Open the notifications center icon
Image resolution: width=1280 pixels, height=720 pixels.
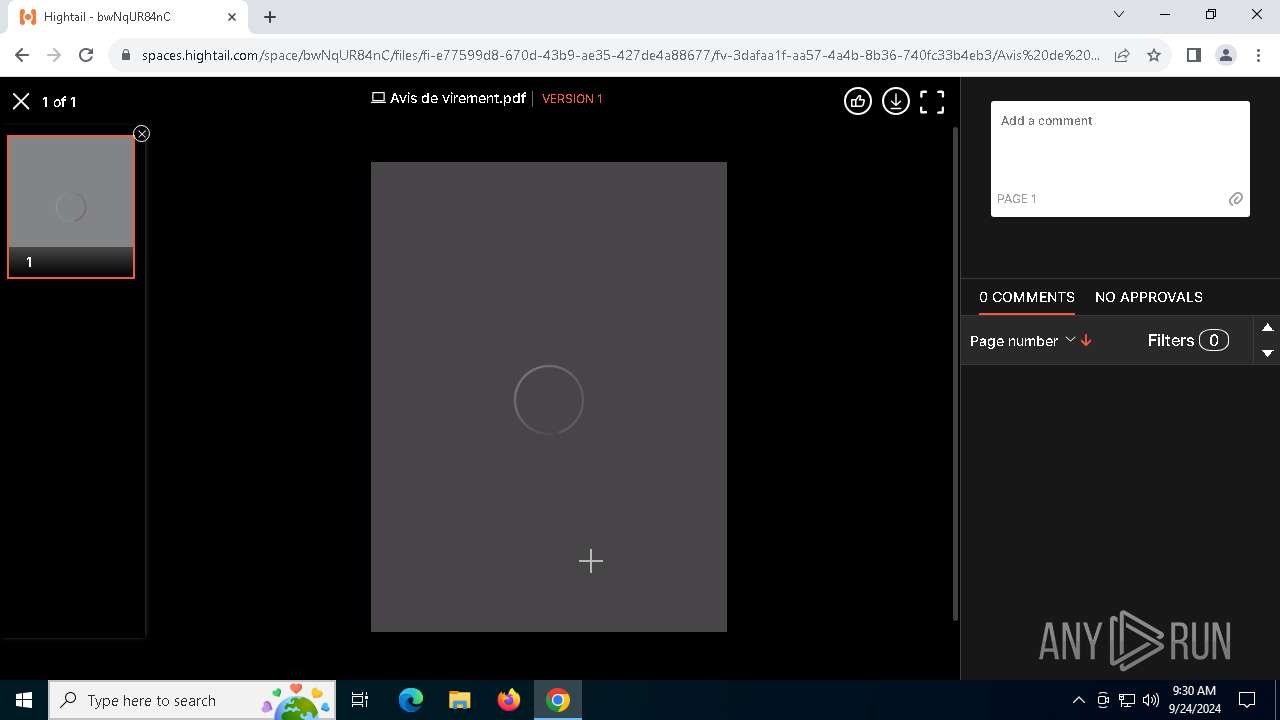click(x=1247, y=700)
